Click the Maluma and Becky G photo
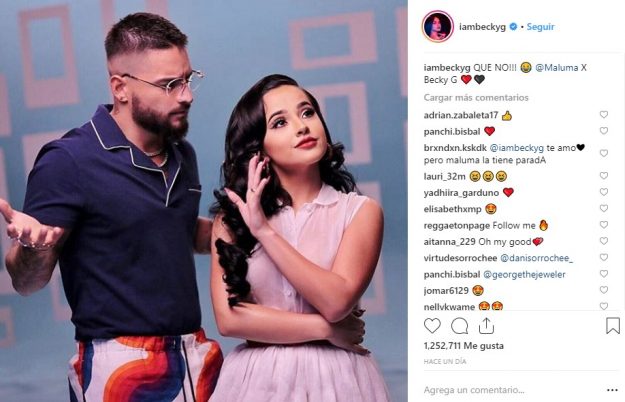This screenshot has height=402, width=625. coord(204,201)
